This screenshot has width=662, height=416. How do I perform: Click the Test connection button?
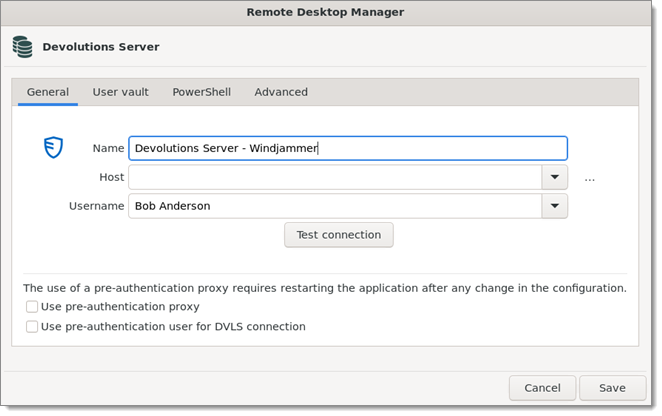pyautogui.click(x=339, y=235)
